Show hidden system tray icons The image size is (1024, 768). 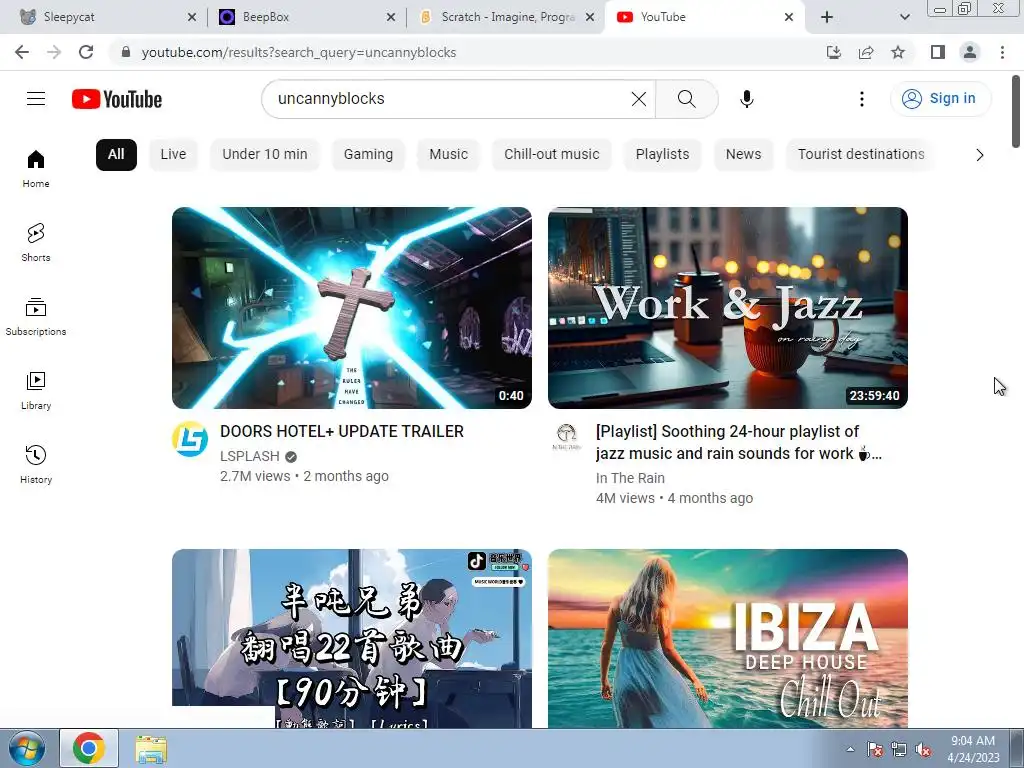(850, 749)
